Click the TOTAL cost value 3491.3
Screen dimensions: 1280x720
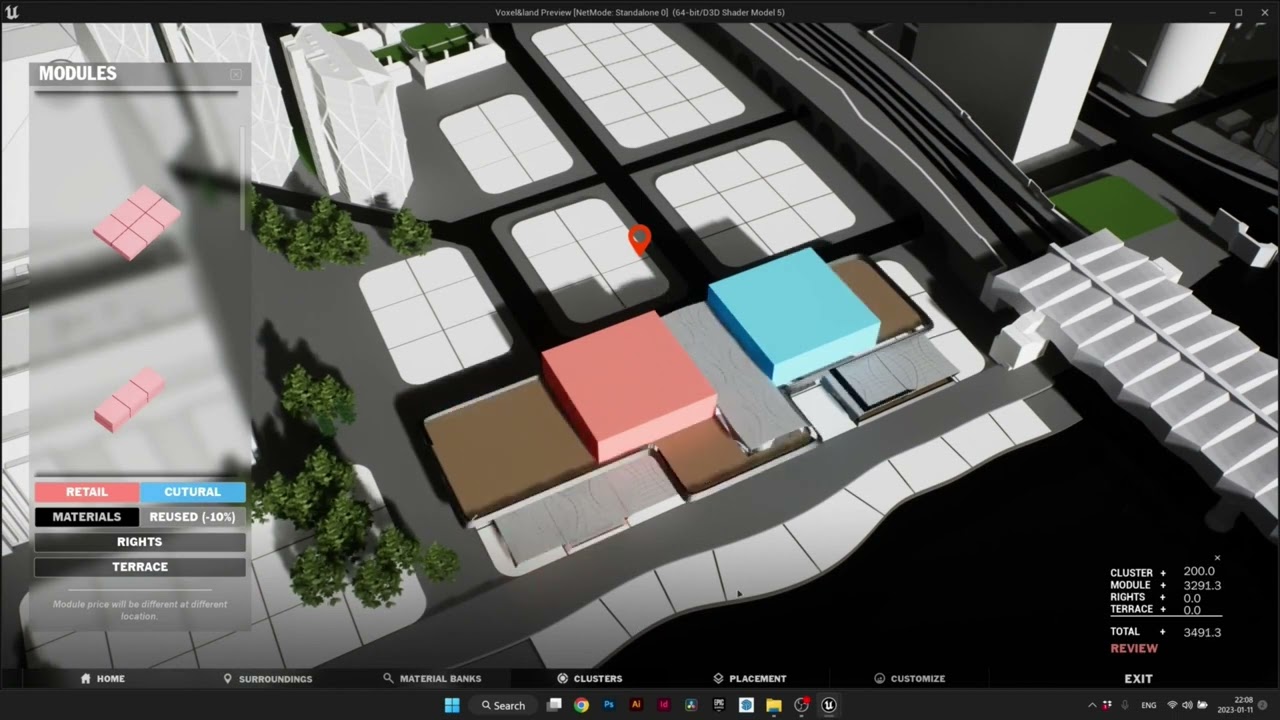pos(1202,632)
